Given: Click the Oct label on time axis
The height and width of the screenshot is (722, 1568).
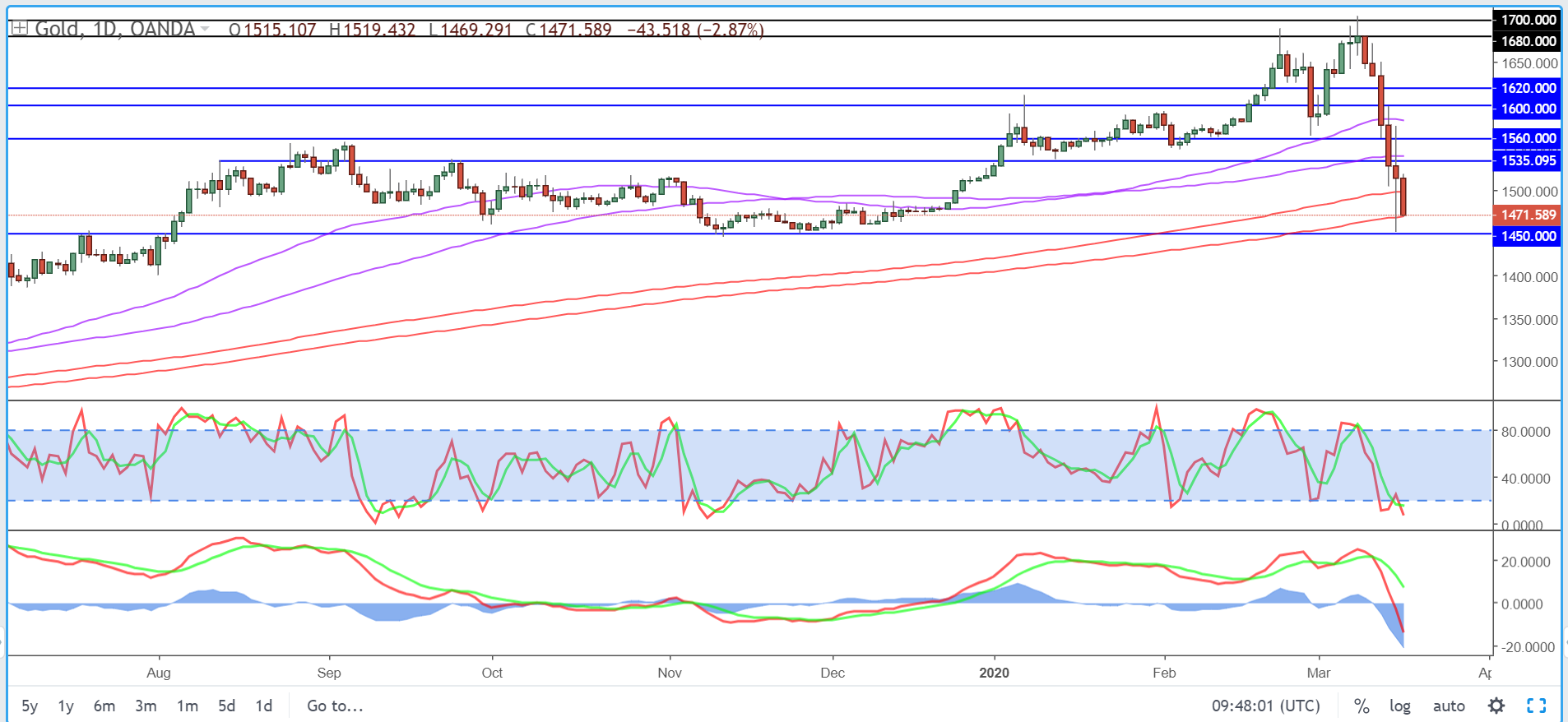Looking at the screenshot, I should 492,673.
